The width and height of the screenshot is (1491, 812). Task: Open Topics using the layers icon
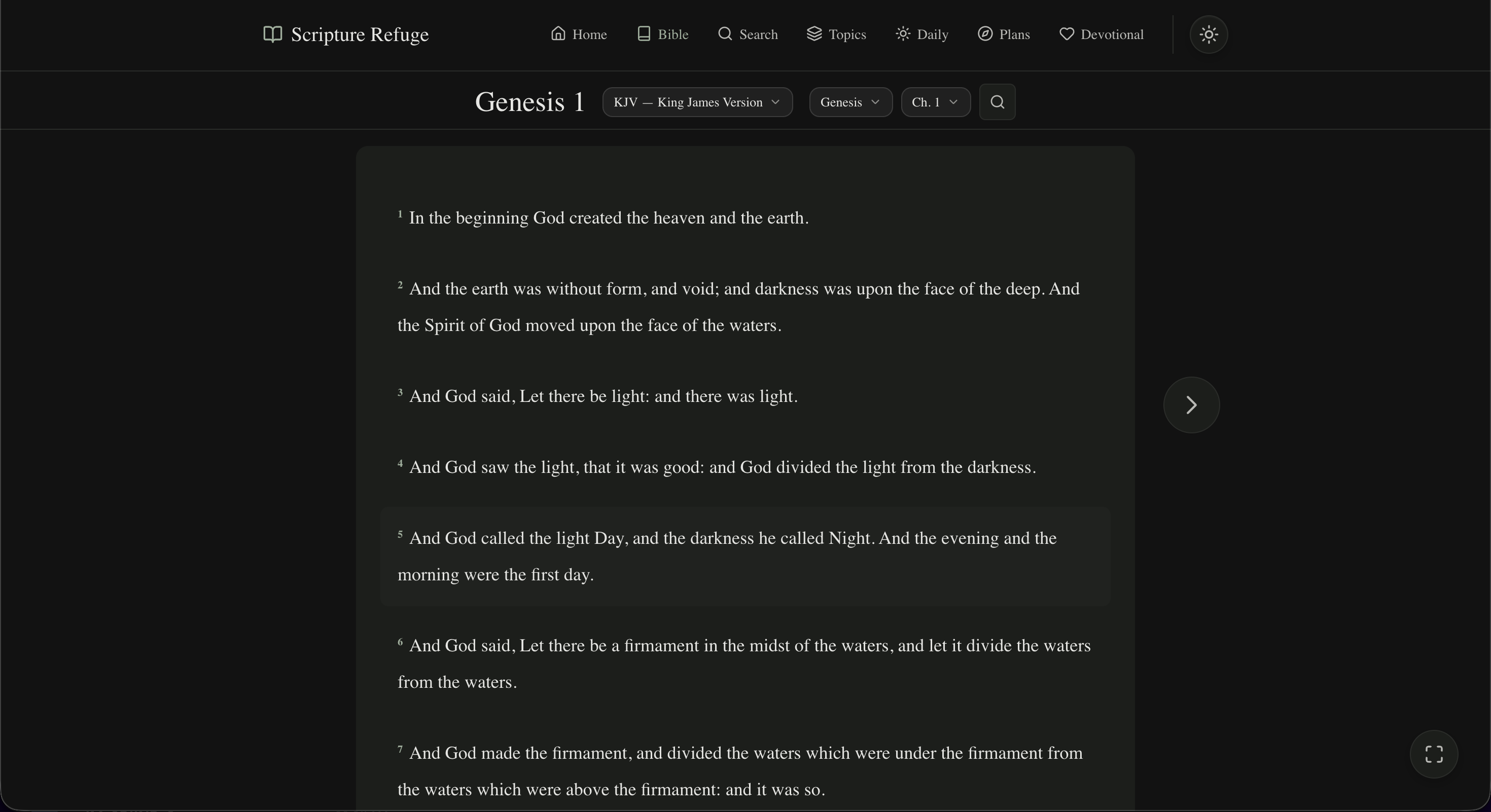[814, 34]
